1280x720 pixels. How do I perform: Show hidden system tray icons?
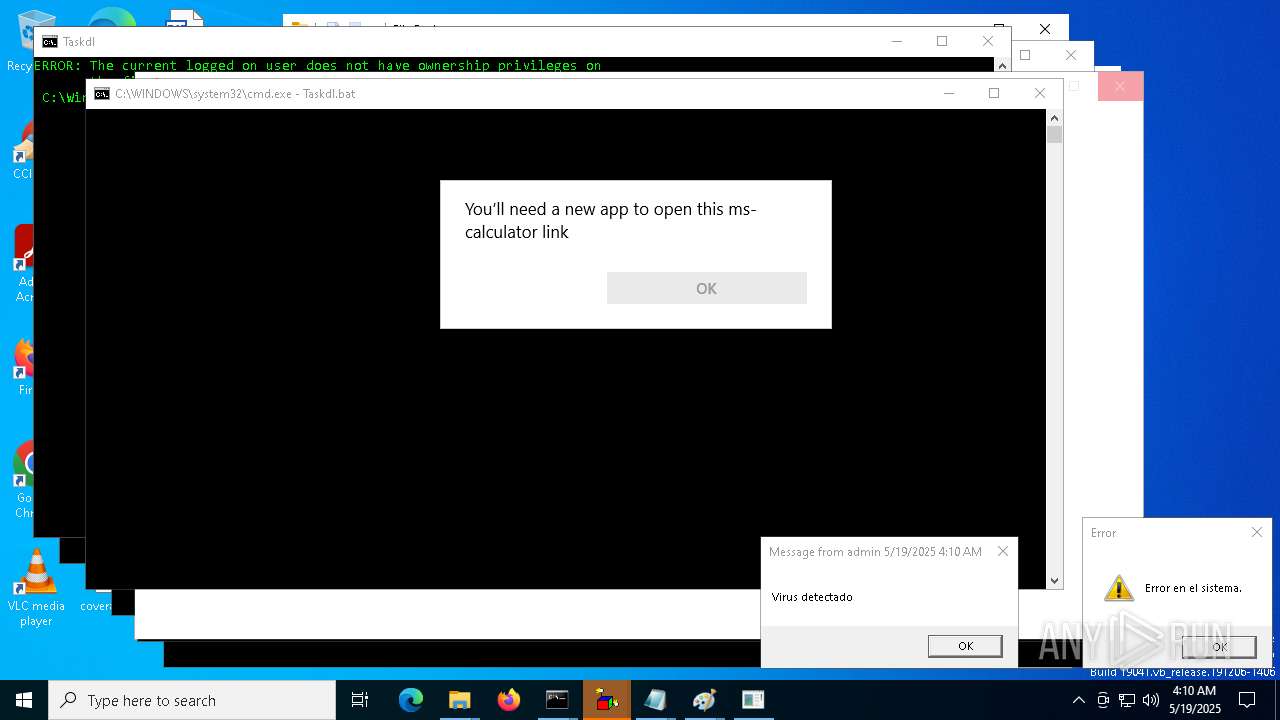tap(1078, 700)
